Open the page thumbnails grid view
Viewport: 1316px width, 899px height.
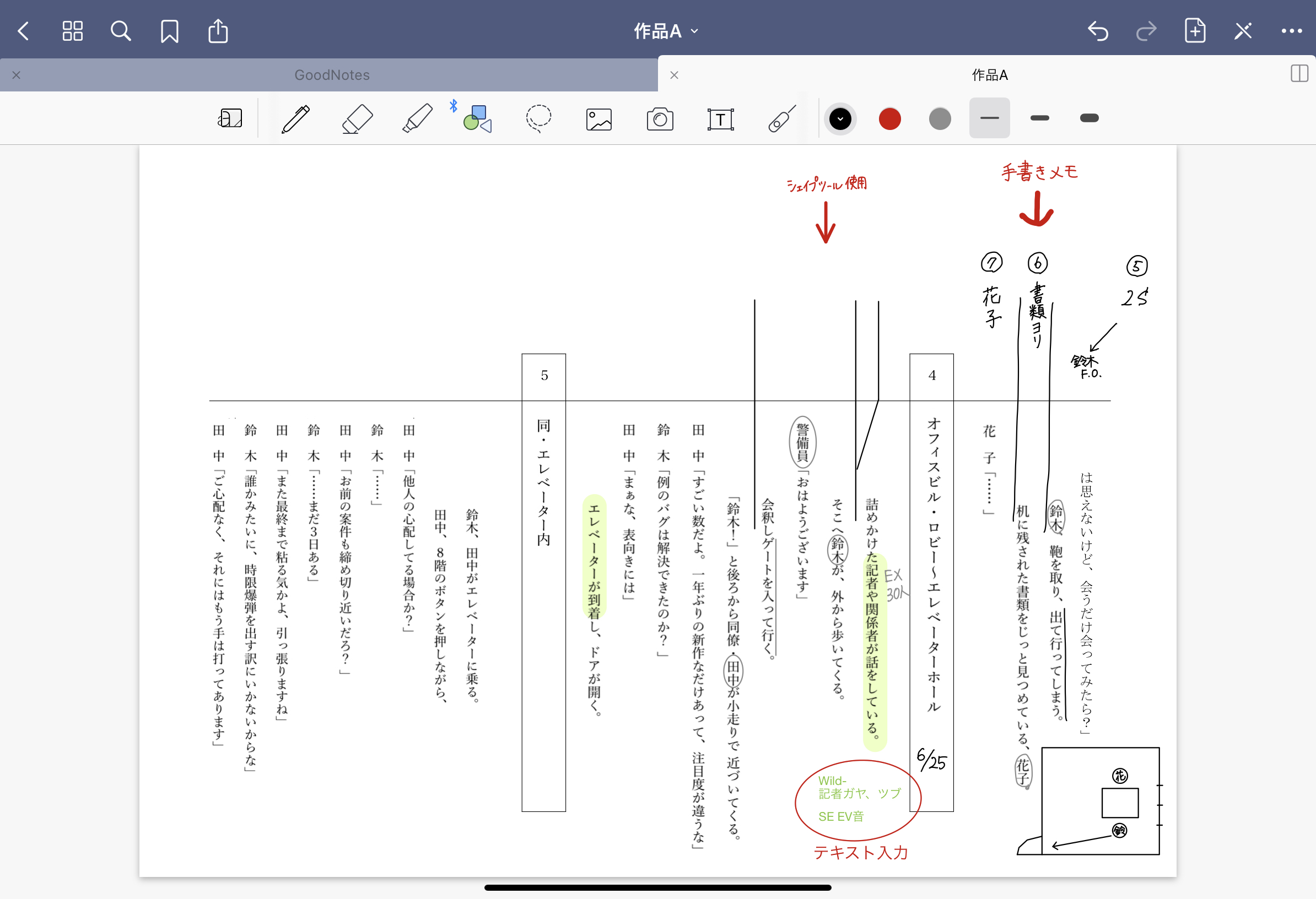(x=73, y=30)
